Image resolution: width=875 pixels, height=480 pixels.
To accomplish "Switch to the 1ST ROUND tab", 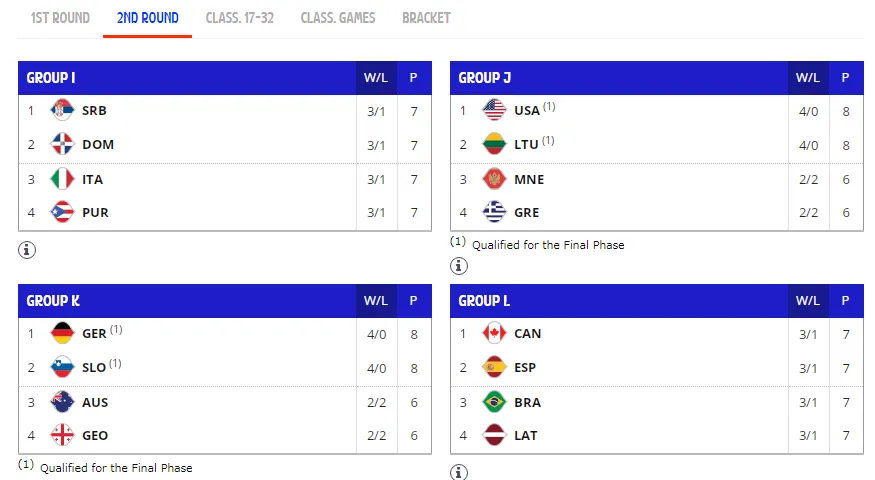I will (x=60, y=18).
